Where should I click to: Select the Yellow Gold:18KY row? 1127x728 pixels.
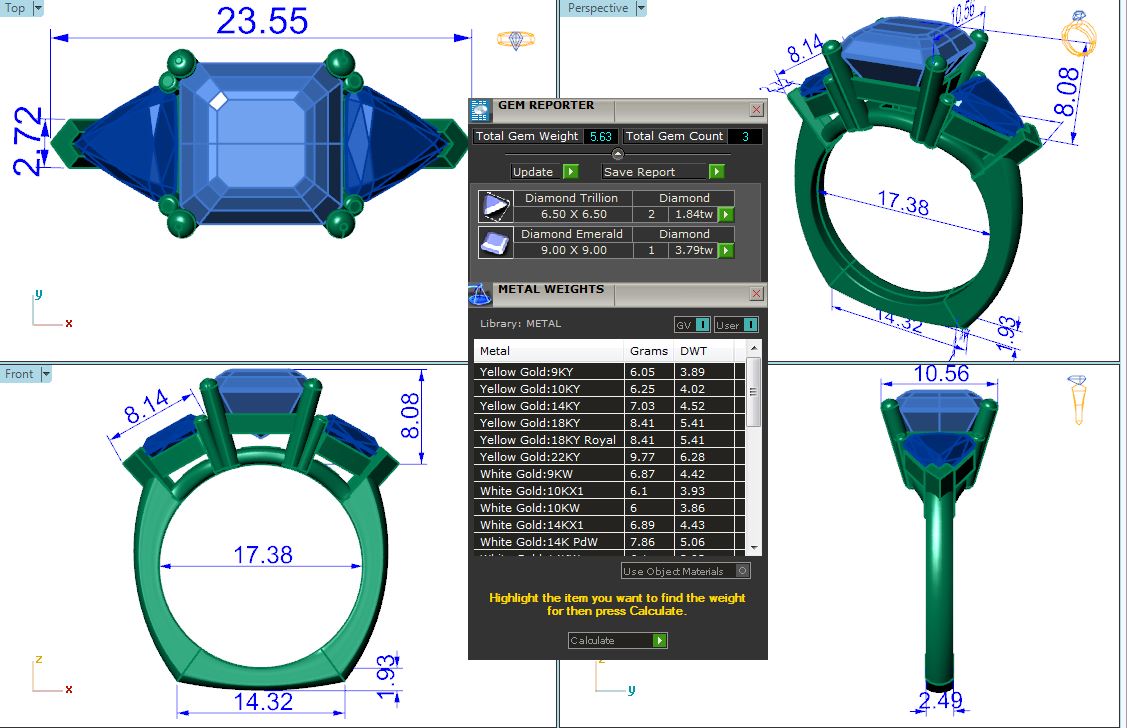tap(548, 423)
